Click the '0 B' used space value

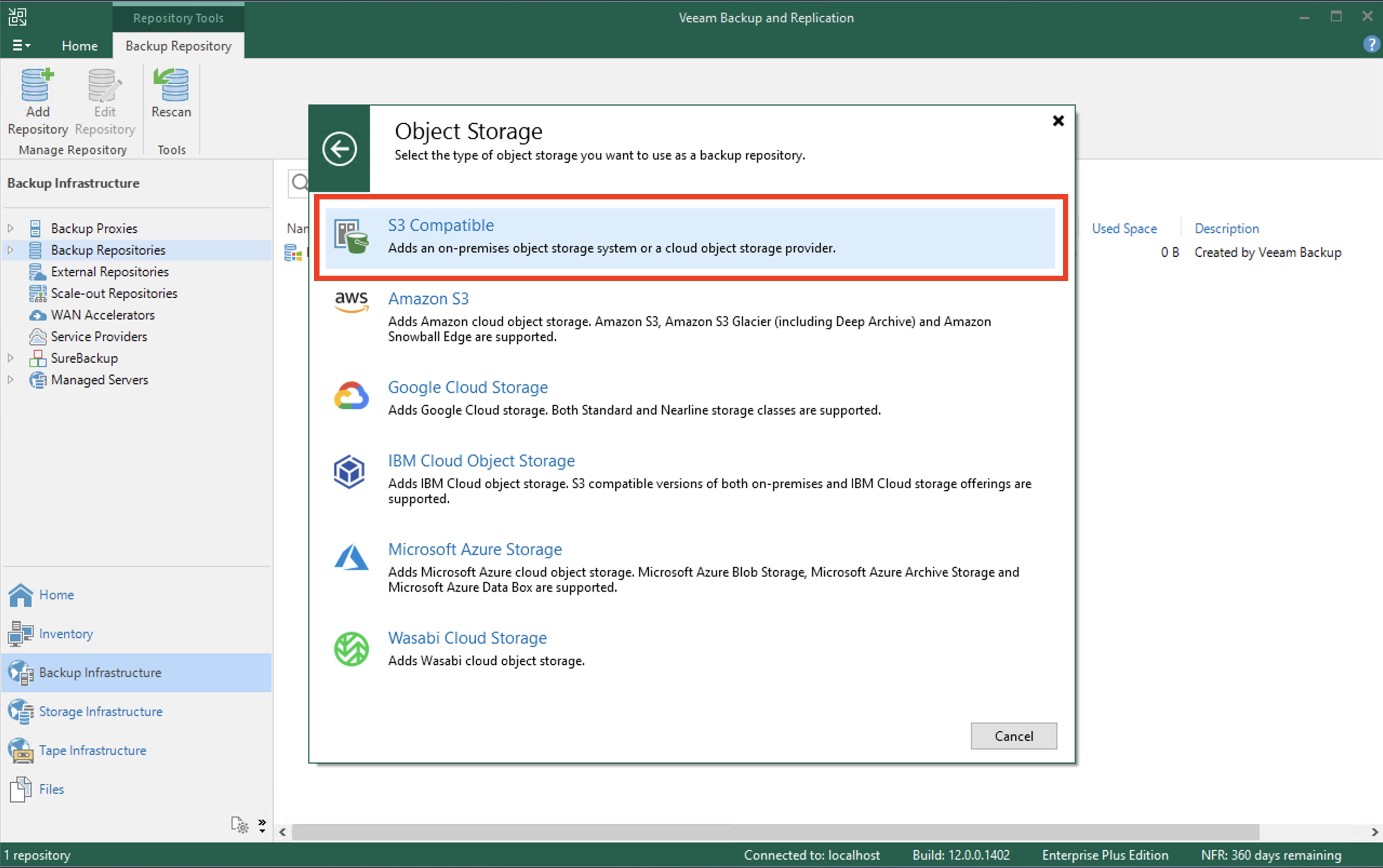coord(1169,252)
